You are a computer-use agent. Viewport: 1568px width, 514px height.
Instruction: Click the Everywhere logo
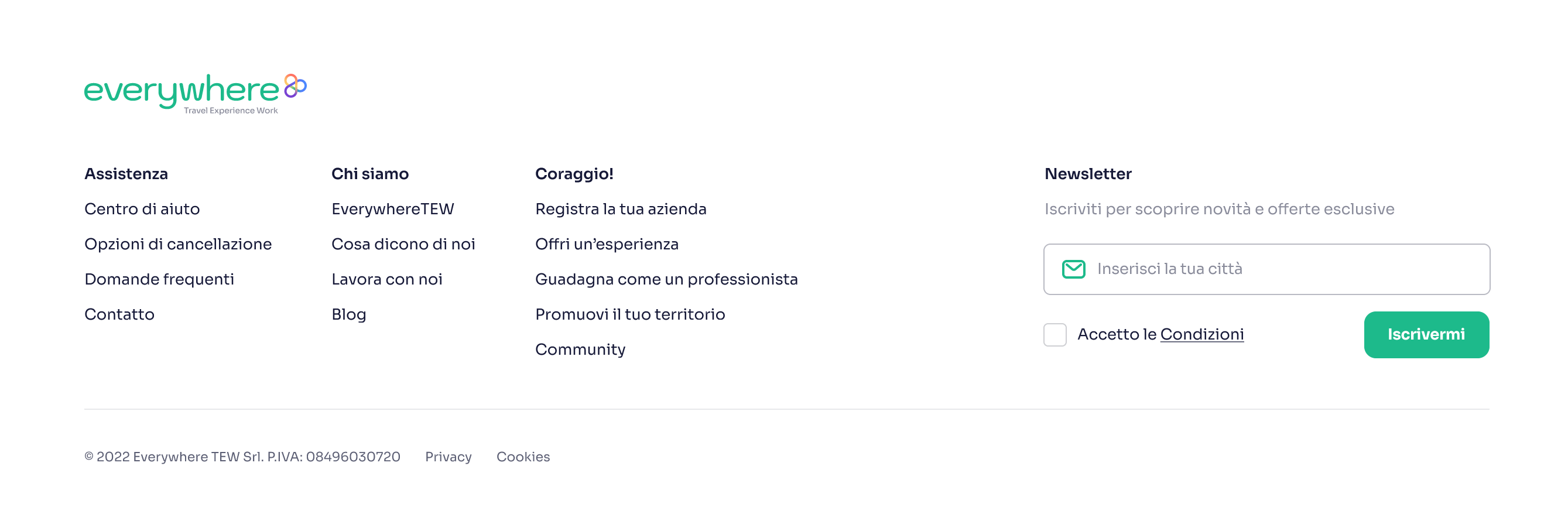195,94
